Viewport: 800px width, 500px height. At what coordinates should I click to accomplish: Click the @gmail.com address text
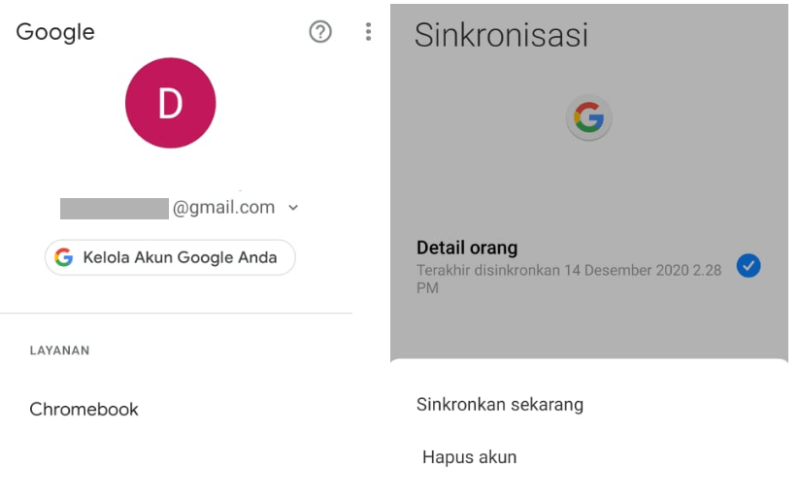(x=224, y=208)
